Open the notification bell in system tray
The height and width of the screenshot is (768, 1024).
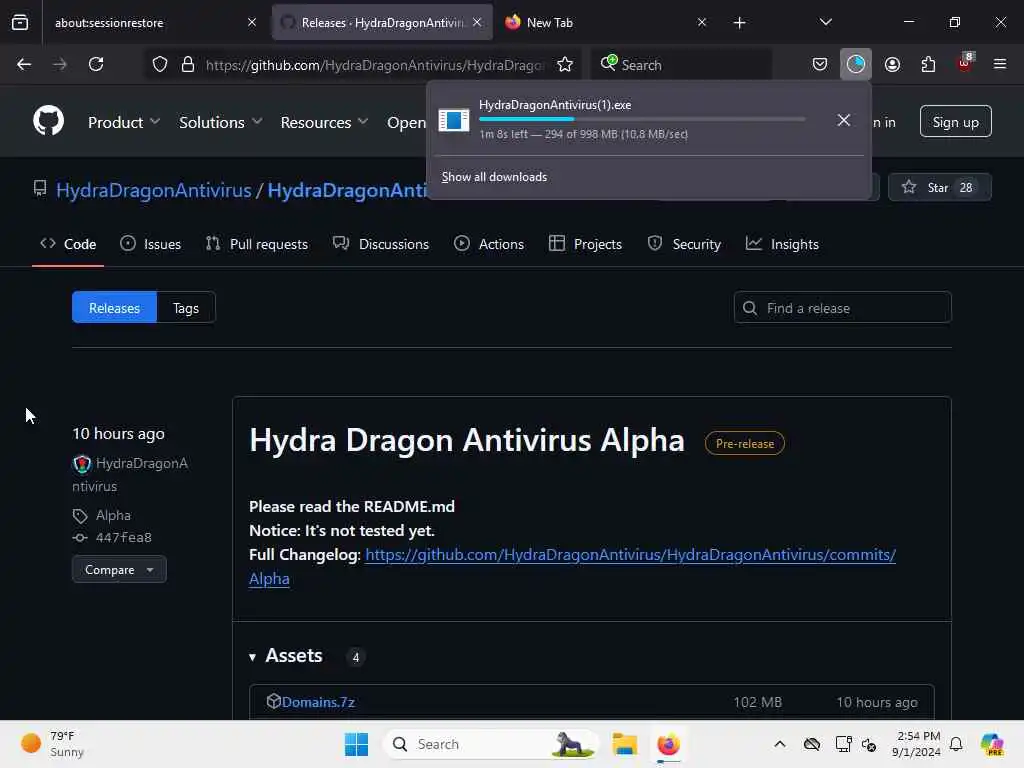[x=956, y=744]
